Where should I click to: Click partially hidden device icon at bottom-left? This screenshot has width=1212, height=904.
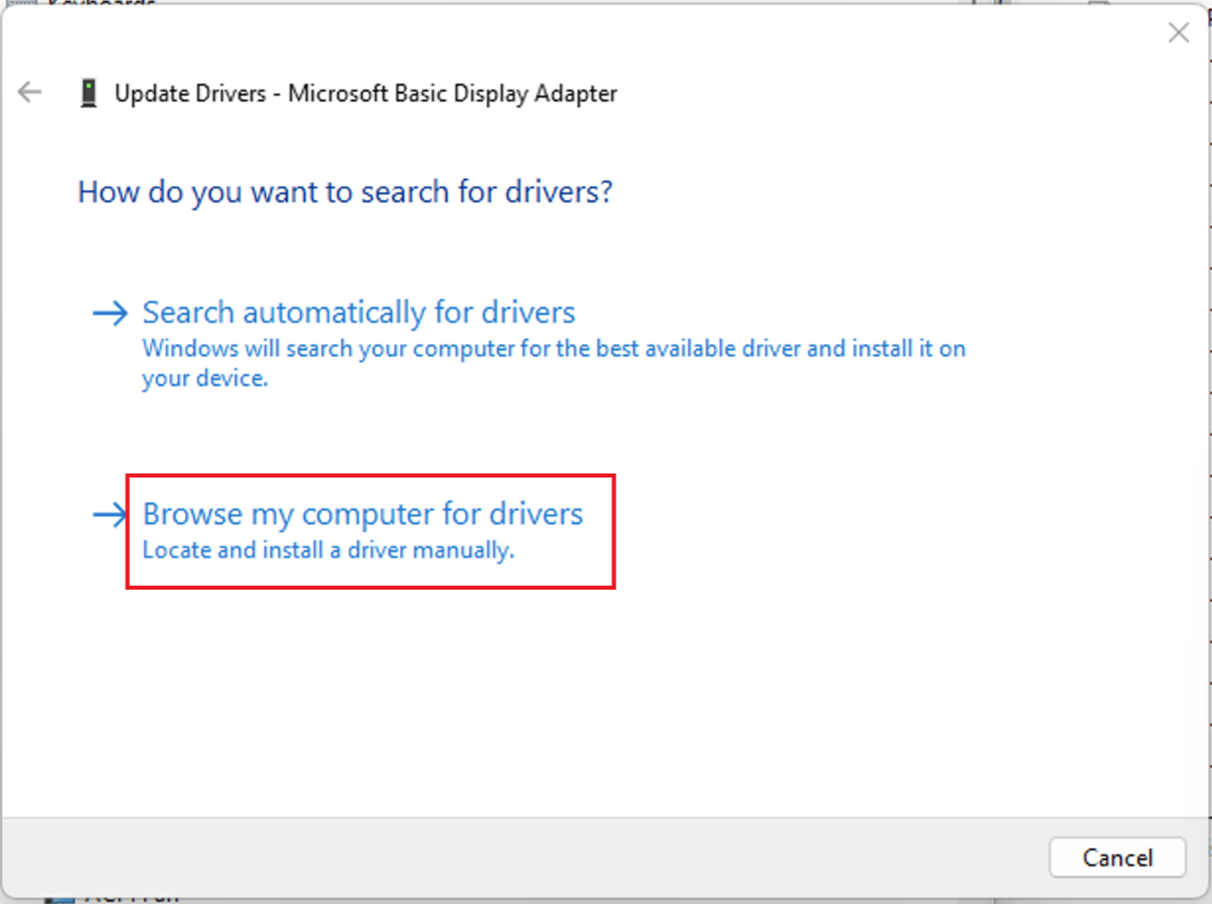click(x=58, y=897)
